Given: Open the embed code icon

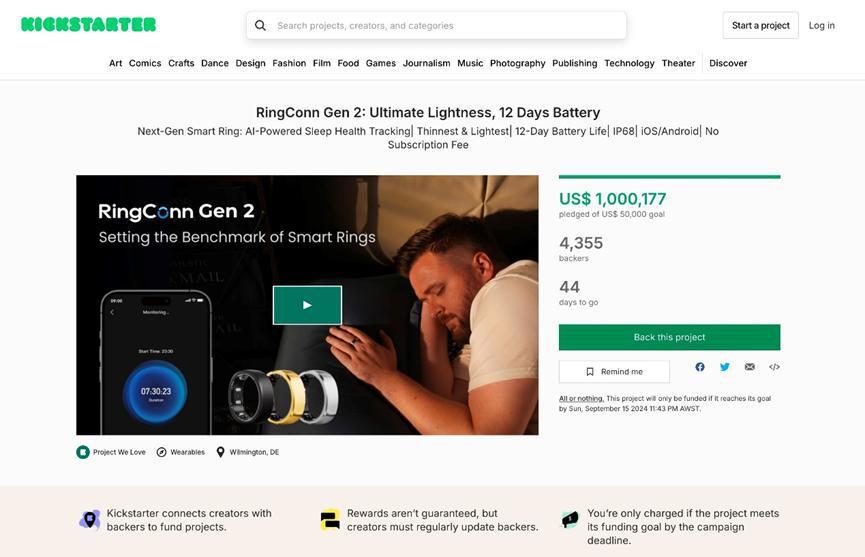Looking at the screenshot, I should point(774,367).
